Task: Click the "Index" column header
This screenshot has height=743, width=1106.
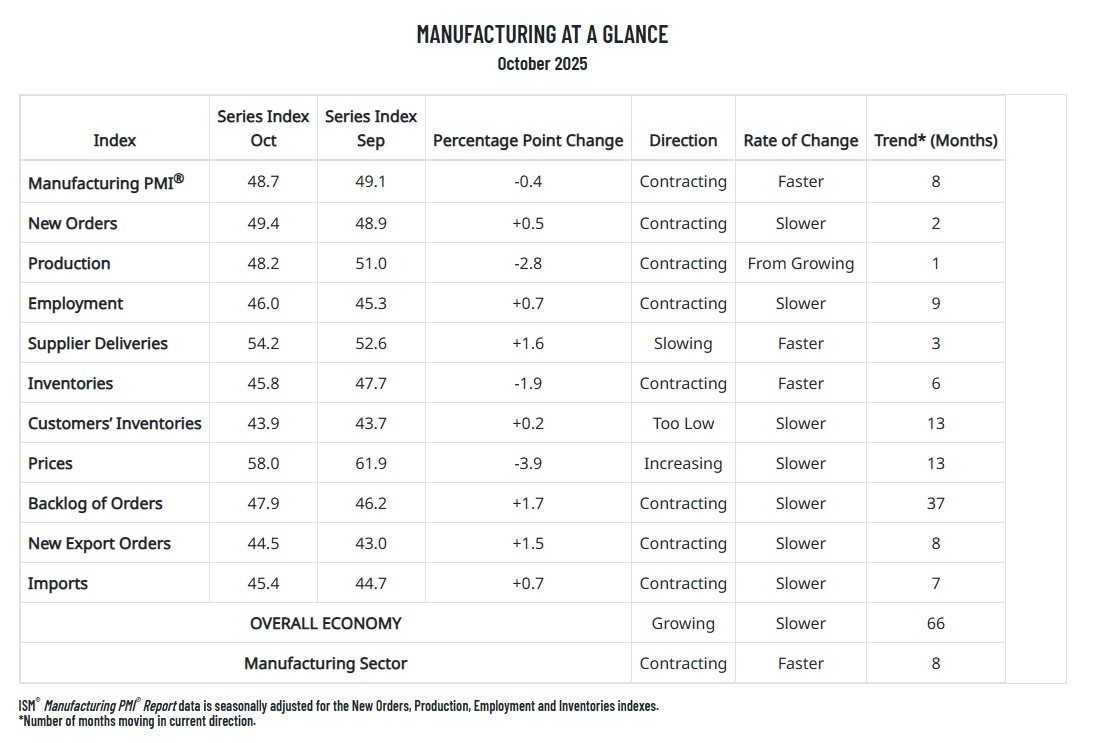Action: [x=115, y=141]
